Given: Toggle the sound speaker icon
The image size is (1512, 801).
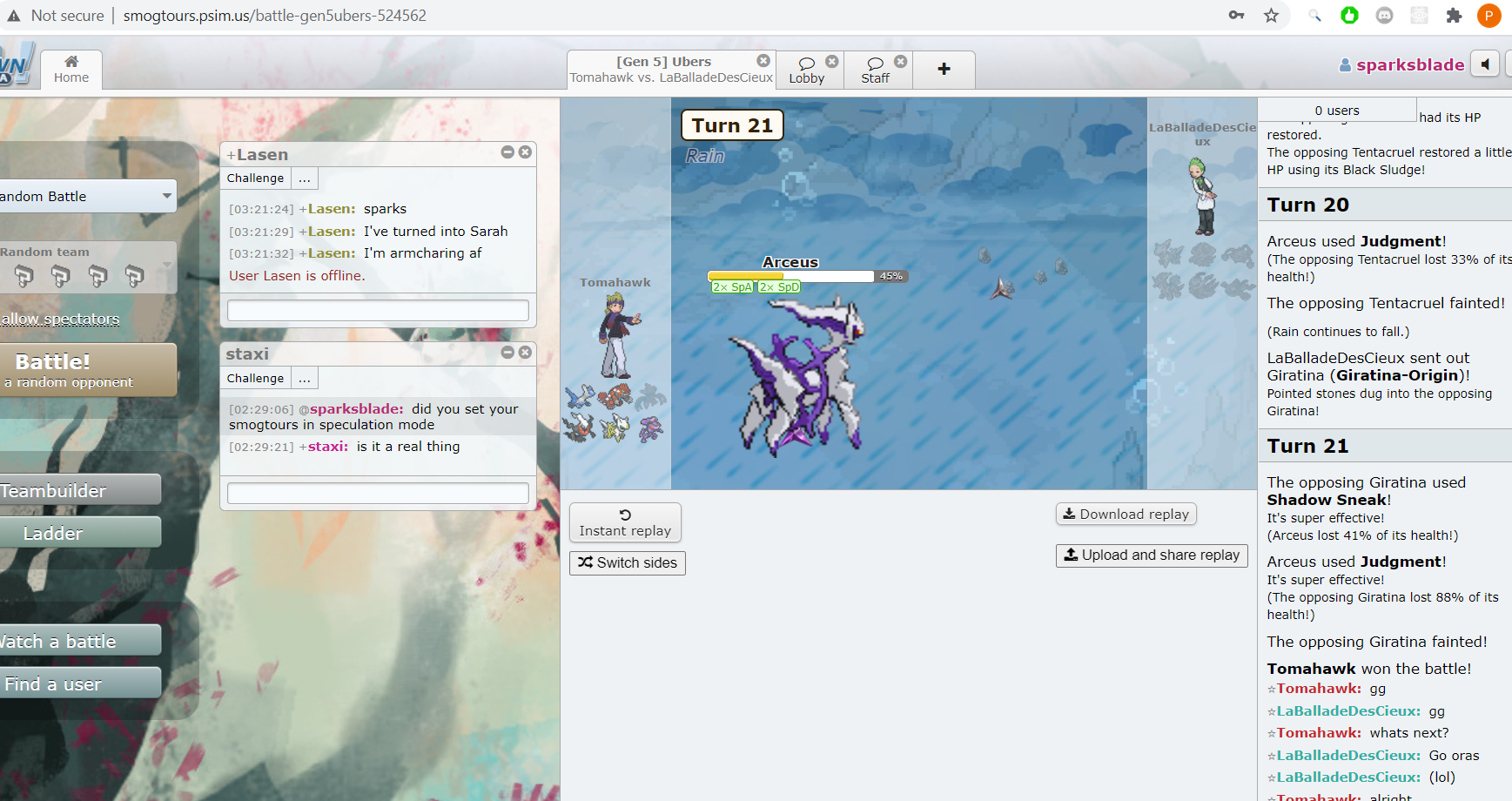Looking at the screenshot, I should [1485, 64].
